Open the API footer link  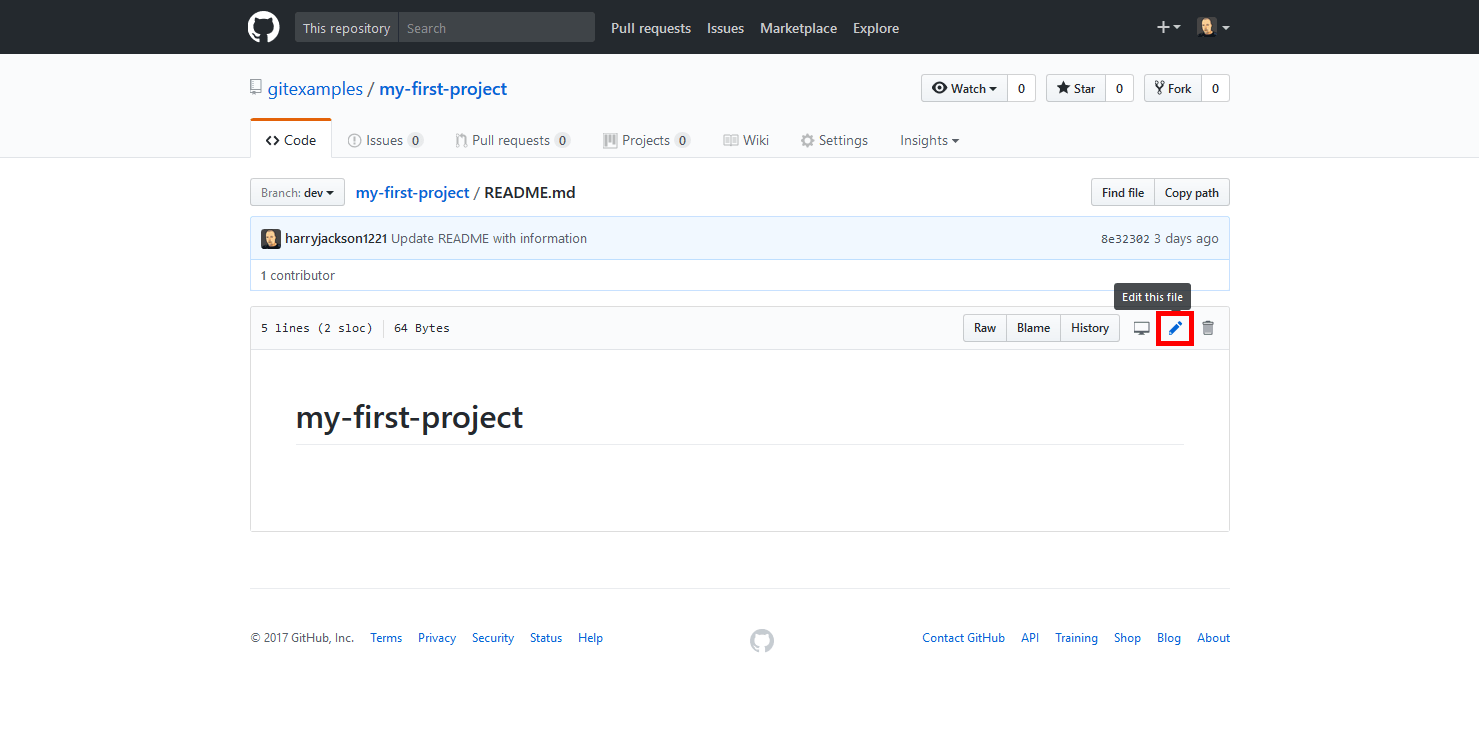[x=1030, y=638]
